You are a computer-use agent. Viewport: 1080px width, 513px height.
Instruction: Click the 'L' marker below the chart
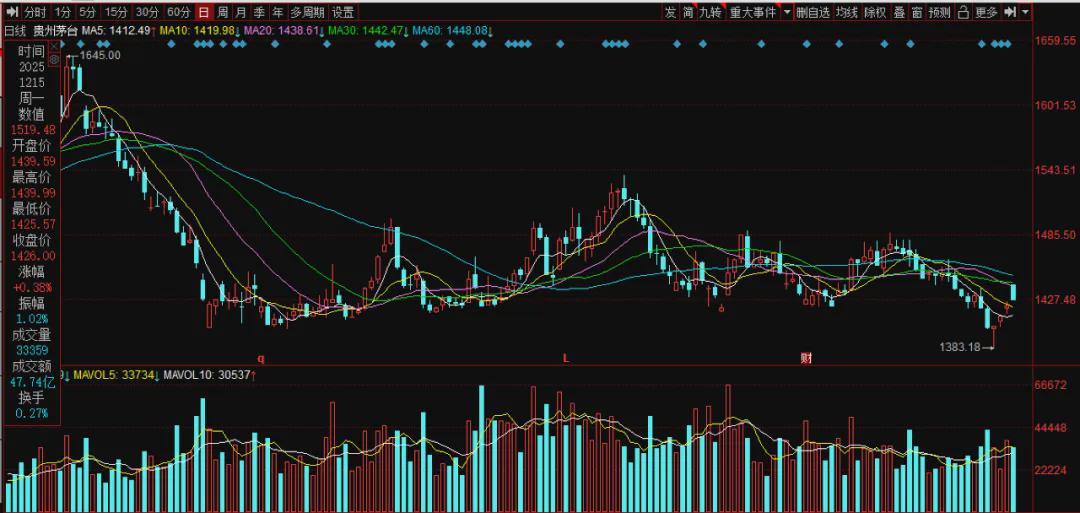[x=565, y=357]
